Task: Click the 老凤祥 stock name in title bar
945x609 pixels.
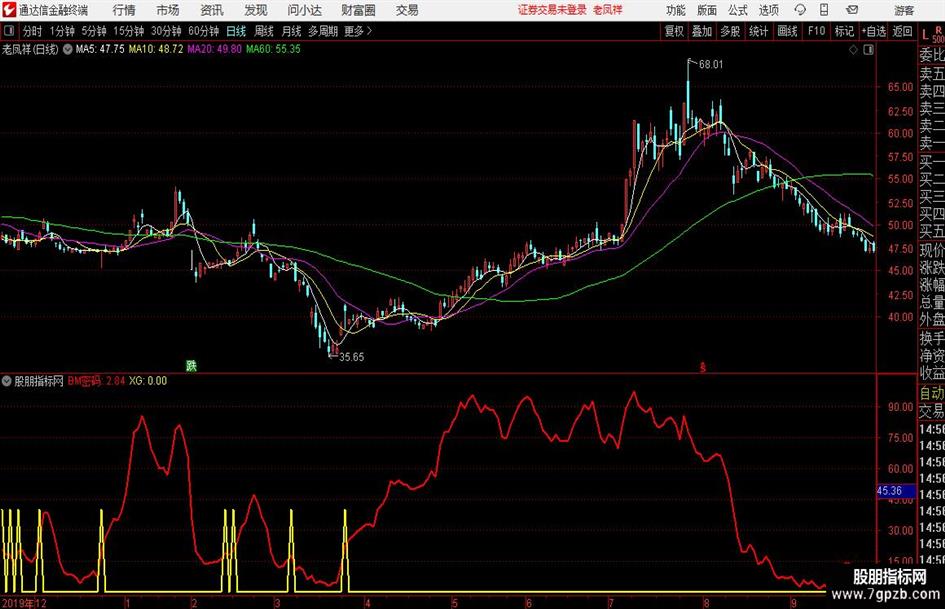Action: (608, 10)
